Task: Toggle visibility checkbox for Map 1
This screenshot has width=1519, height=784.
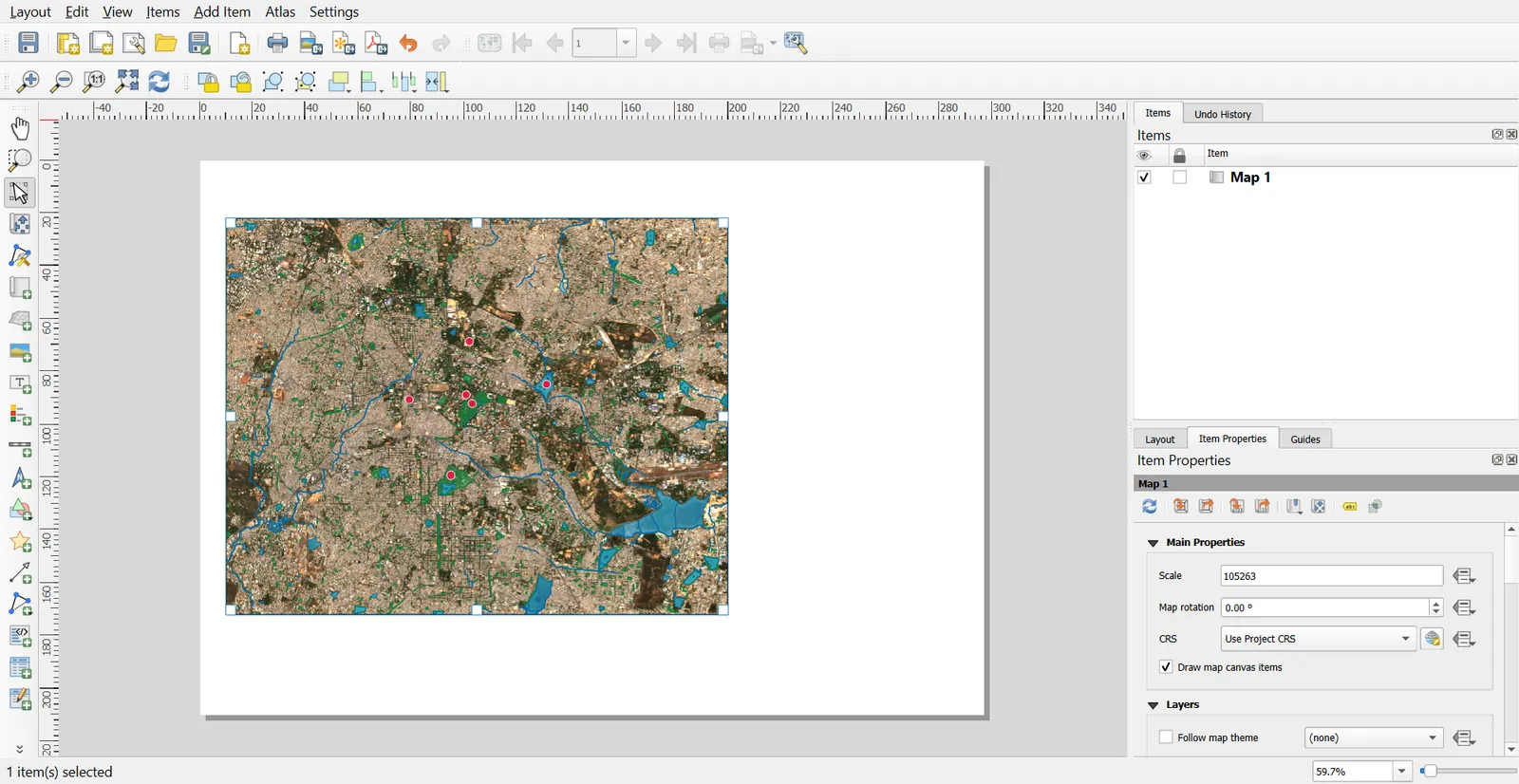Action: coord(1144,177)
